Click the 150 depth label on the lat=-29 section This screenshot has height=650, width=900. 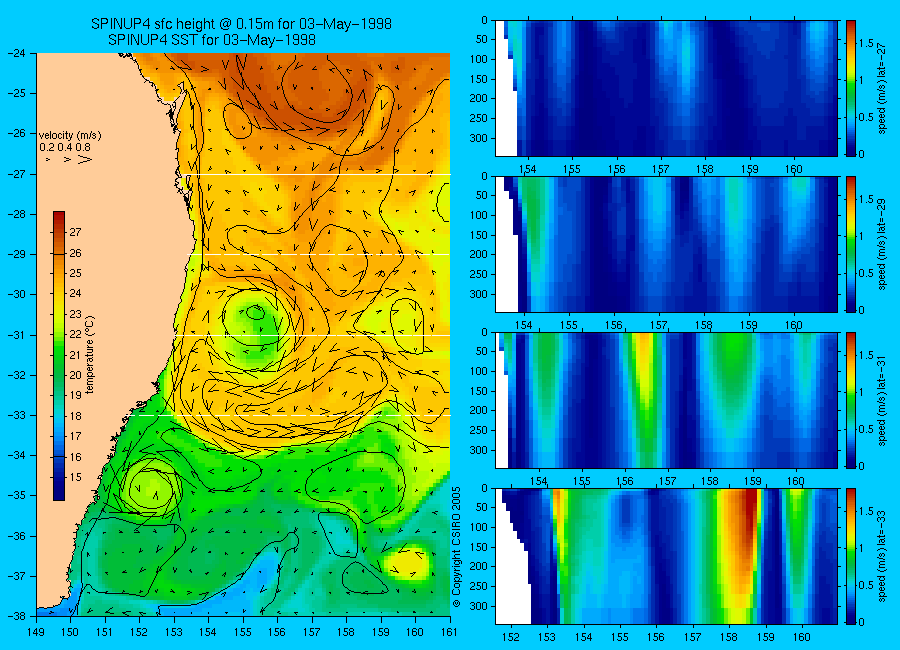(479, 235)
